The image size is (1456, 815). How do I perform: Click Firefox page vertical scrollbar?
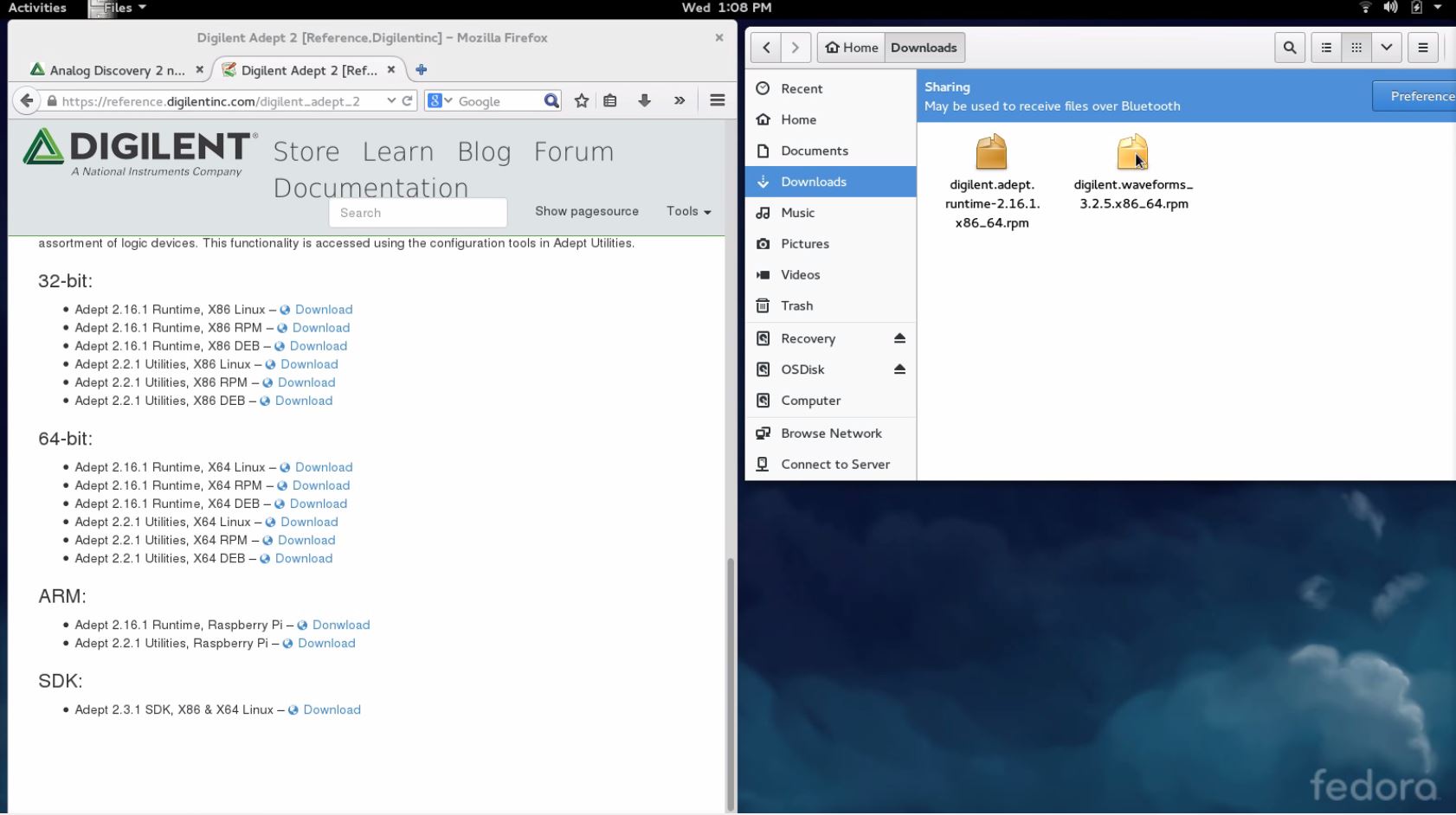click(731, 683)
